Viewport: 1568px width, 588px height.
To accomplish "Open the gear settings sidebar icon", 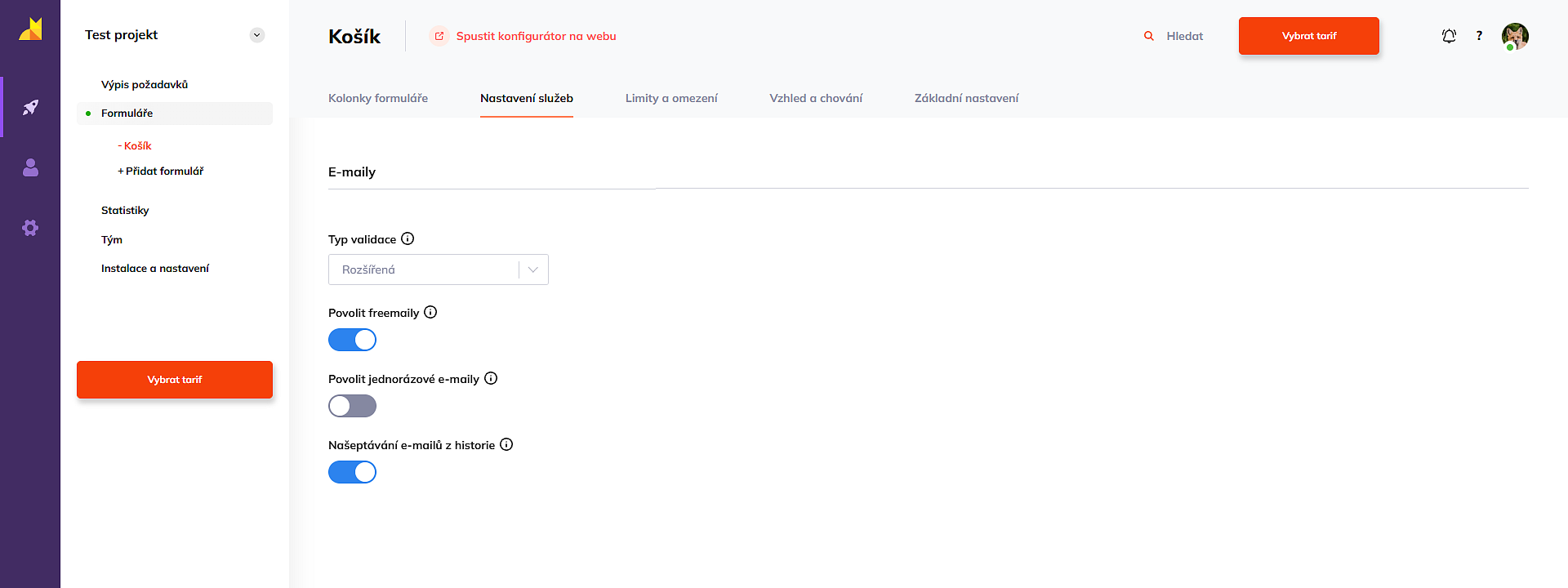I will 30,228.
